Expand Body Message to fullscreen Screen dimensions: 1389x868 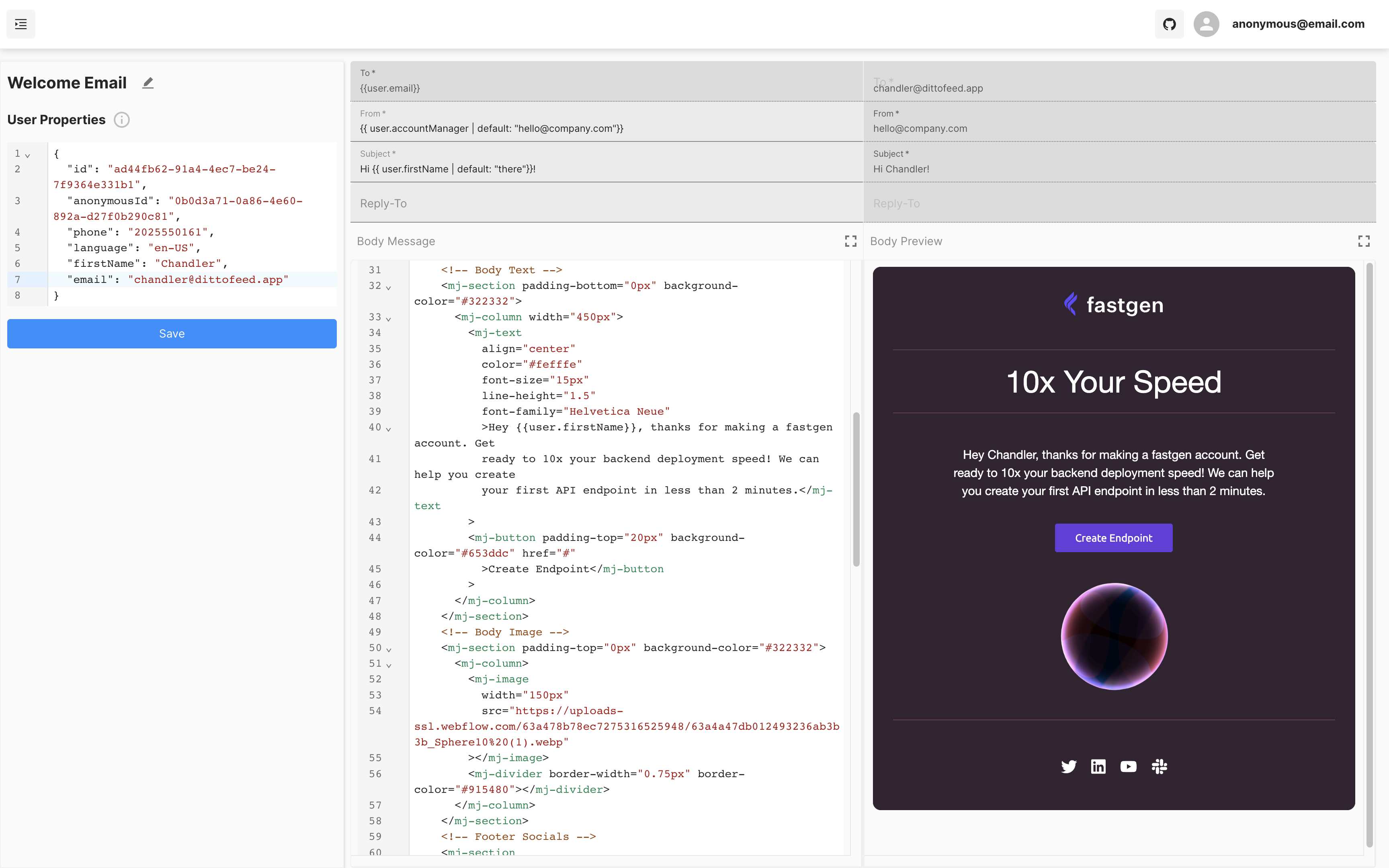pyautogui.click(x=850, y=241)
